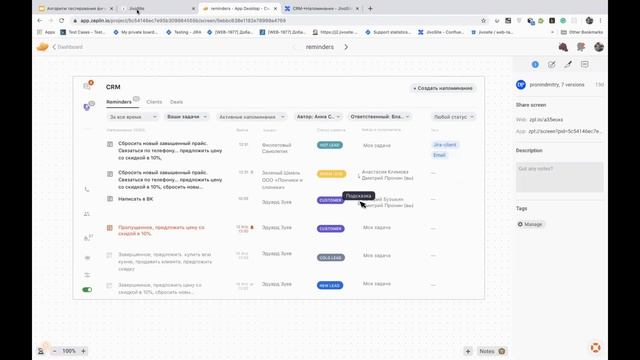640x360 pixels.
Task: Select the color picker dropper icon
Action: pyautogui.click(x=568, y=64)
